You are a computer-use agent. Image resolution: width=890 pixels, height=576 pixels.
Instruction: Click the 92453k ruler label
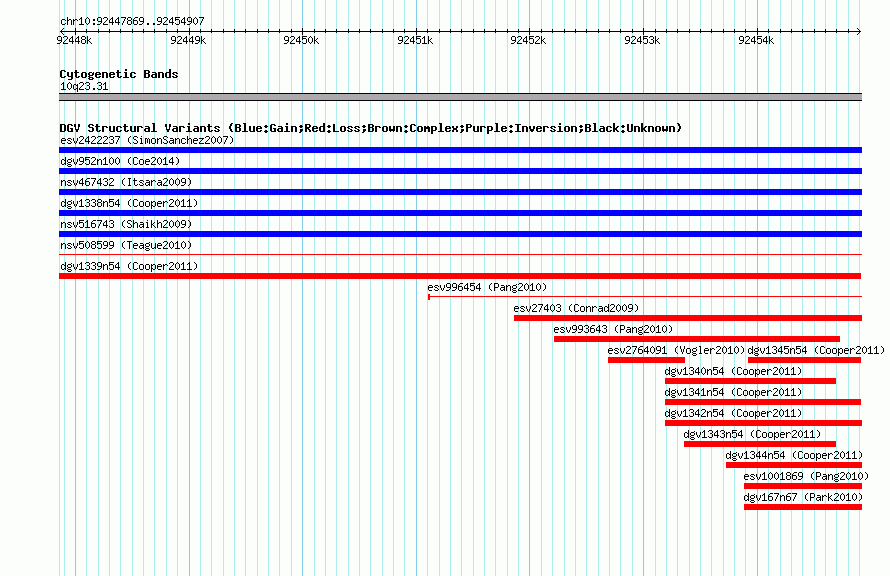click(642, 40)
